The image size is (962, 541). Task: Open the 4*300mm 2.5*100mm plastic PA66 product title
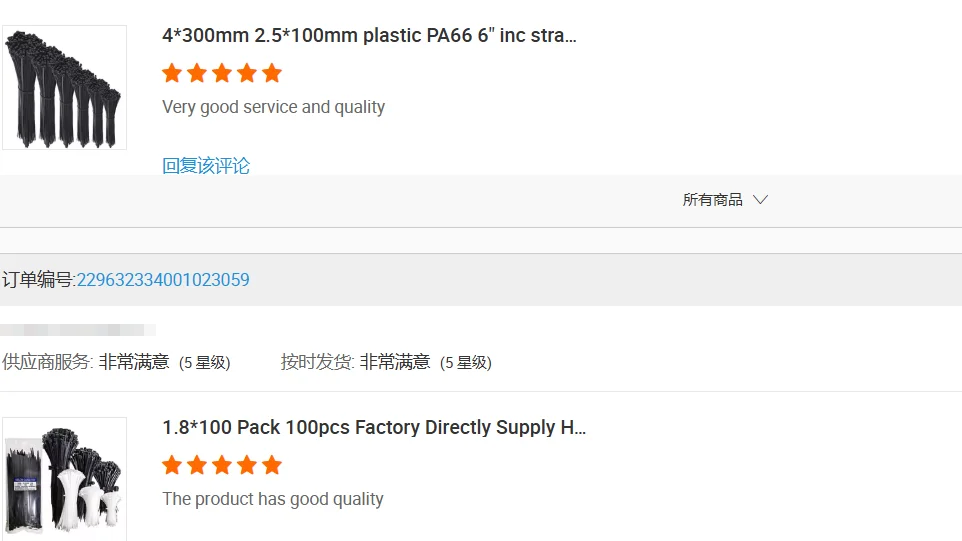point(369,36)
